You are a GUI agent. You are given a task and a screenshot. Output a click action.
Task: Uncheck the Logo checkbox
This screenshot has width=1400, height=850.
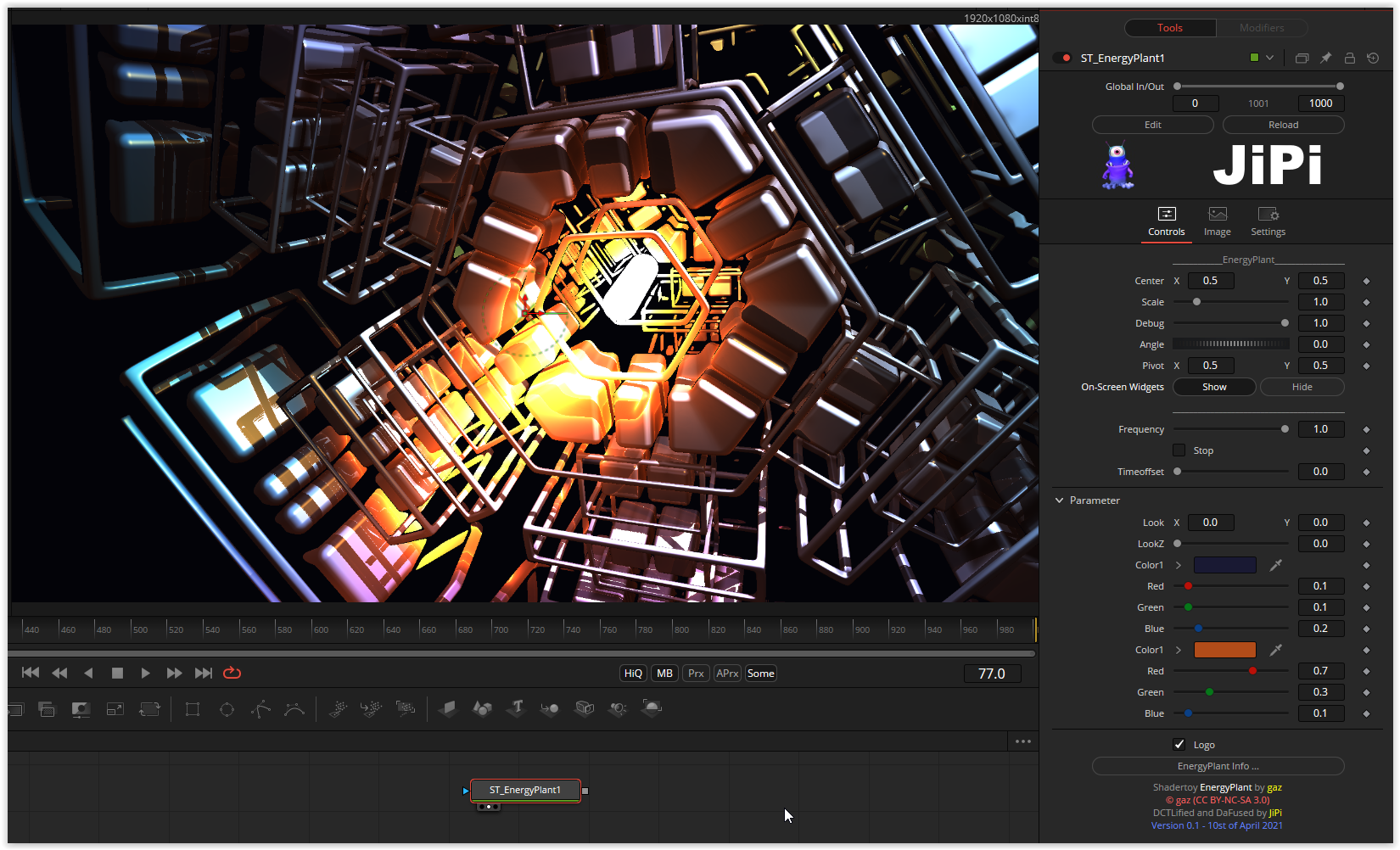pyautogui.click(x=1179, y=745)
